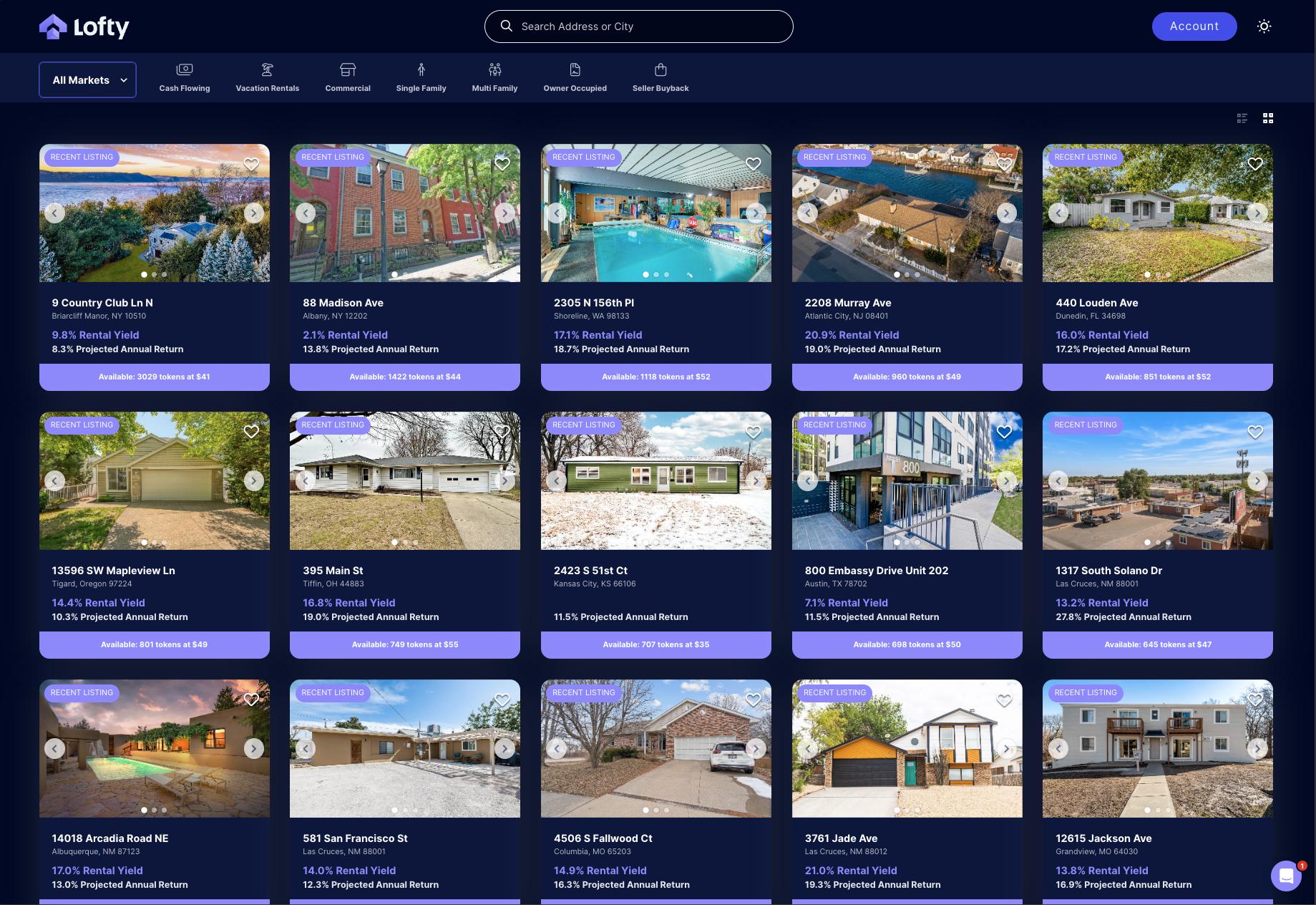The height and width of the screenshot is (905, 1316).
Task: Show previous photo of 13596 SW Mapleview Ln
Action: [54, 480]
